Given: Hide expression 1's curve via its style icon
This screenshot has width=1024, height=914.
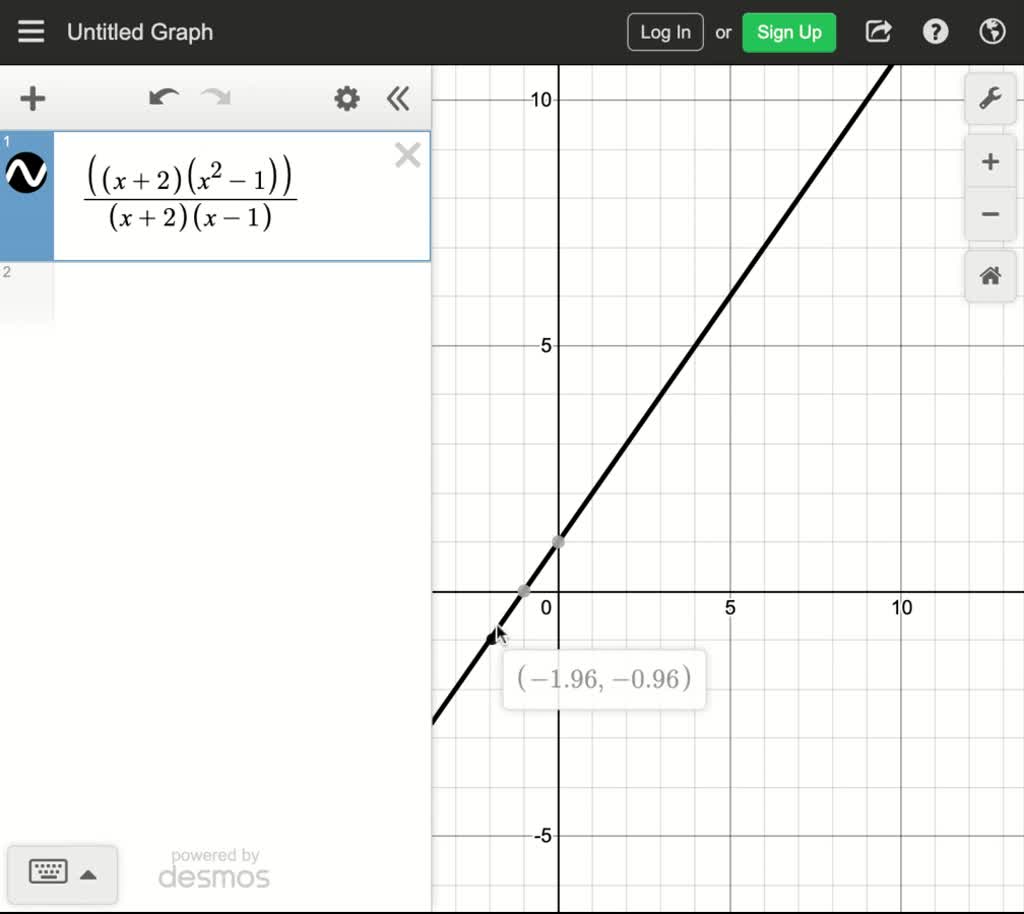Looking at the screenshot, I should [x=26, y=173].
